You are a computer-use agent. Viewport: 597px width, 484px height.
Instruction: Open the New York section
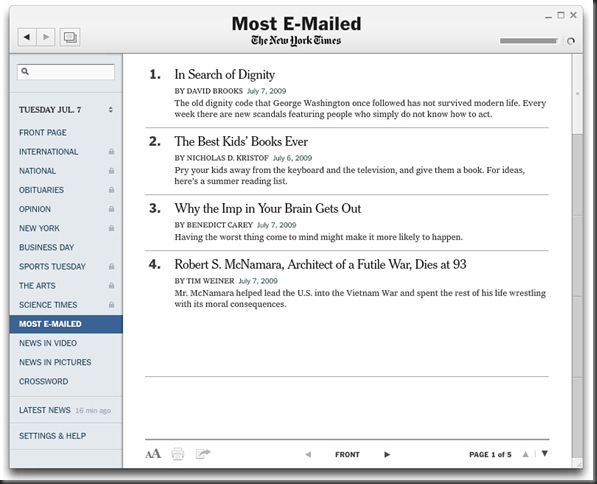pyautogui.click(x=39, y=228)
